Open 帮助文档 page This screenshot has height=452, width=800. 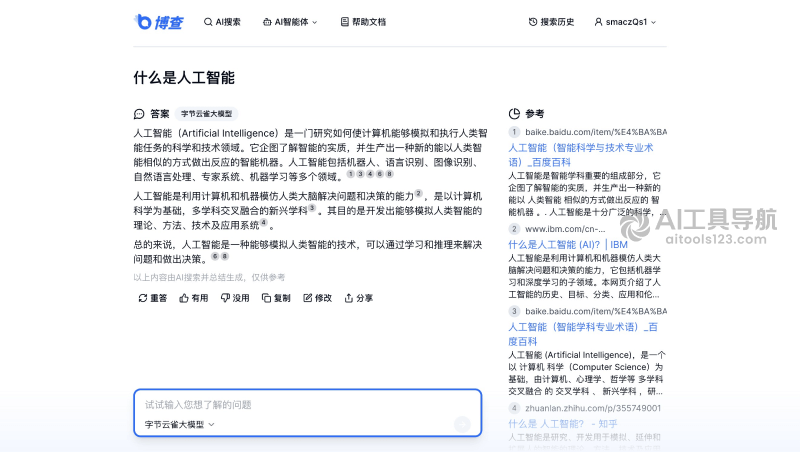pyautogui.click(x=363, y=22)
